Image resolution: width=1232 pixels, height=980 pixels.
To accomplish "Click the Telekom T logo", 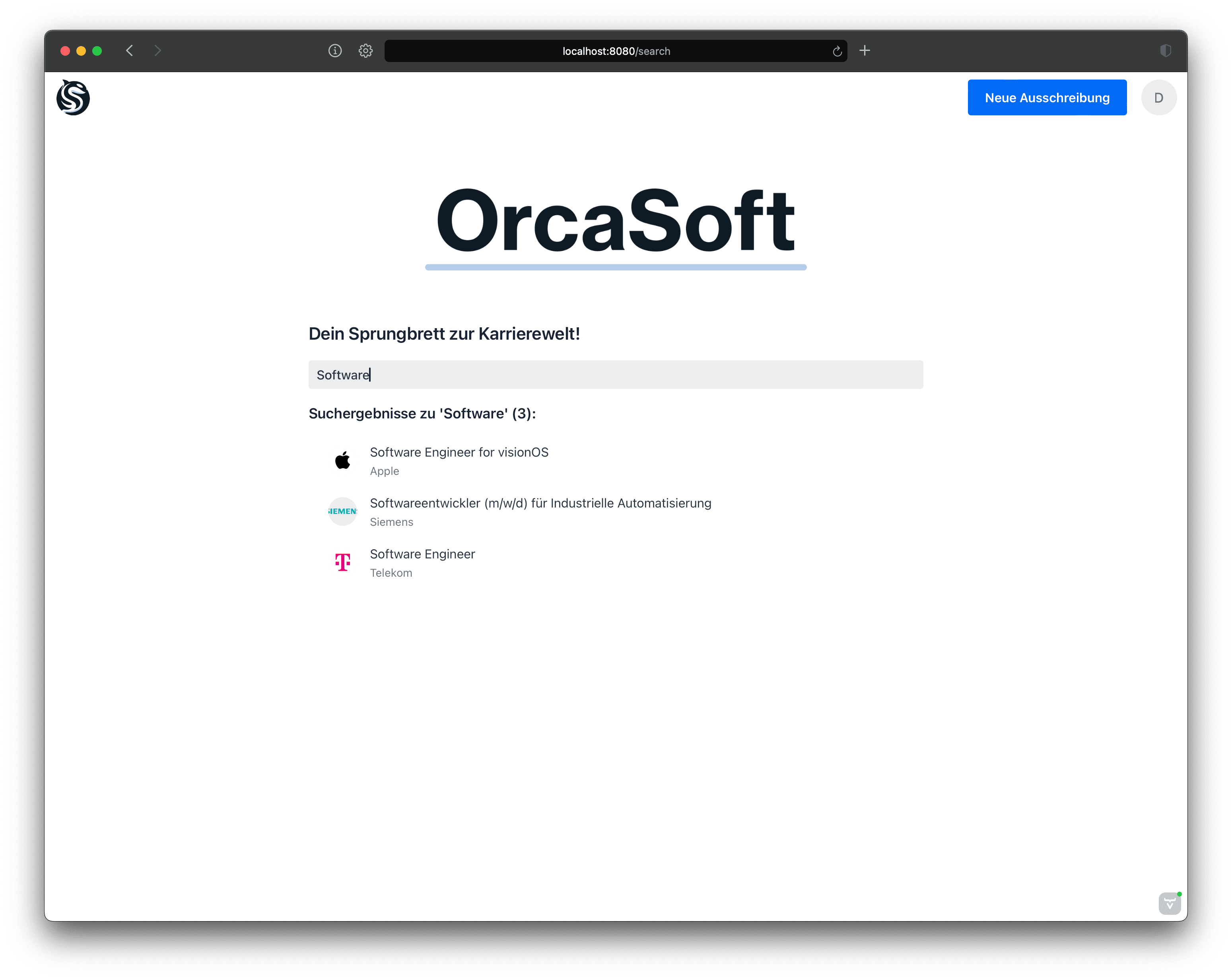I will [342, 562].
